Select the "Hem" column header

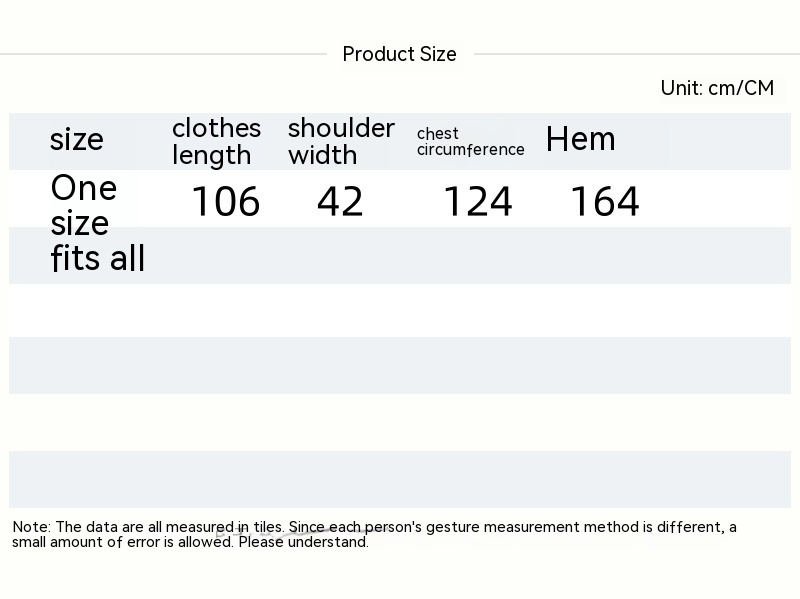click(x=580, y=139)
